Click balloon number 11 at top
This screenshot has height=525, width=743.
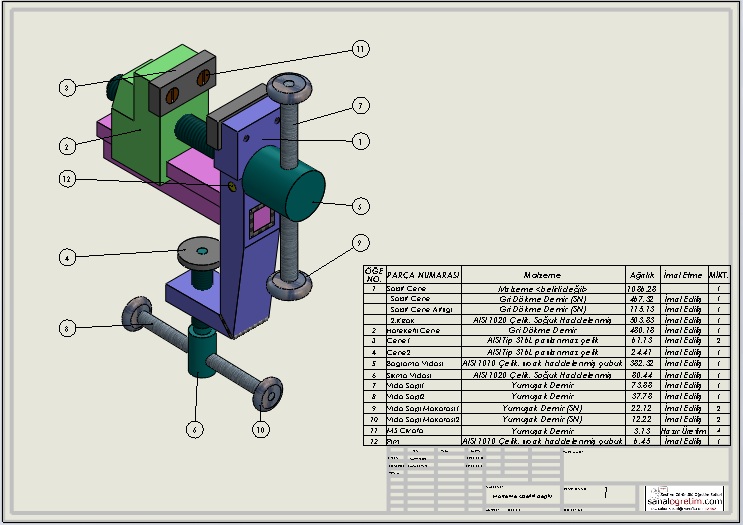tap(361, 48)
